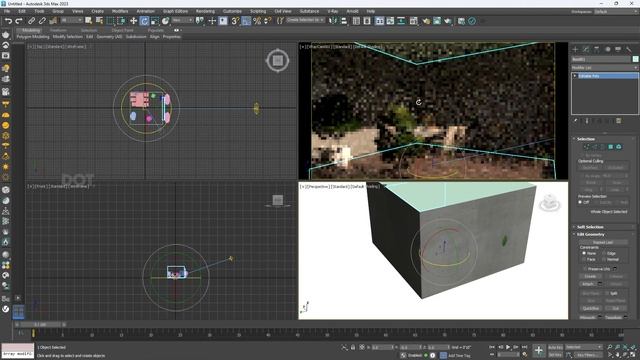Click Configure Modifier Sets icon
The image size is (640, 360).
coord(619,121)
